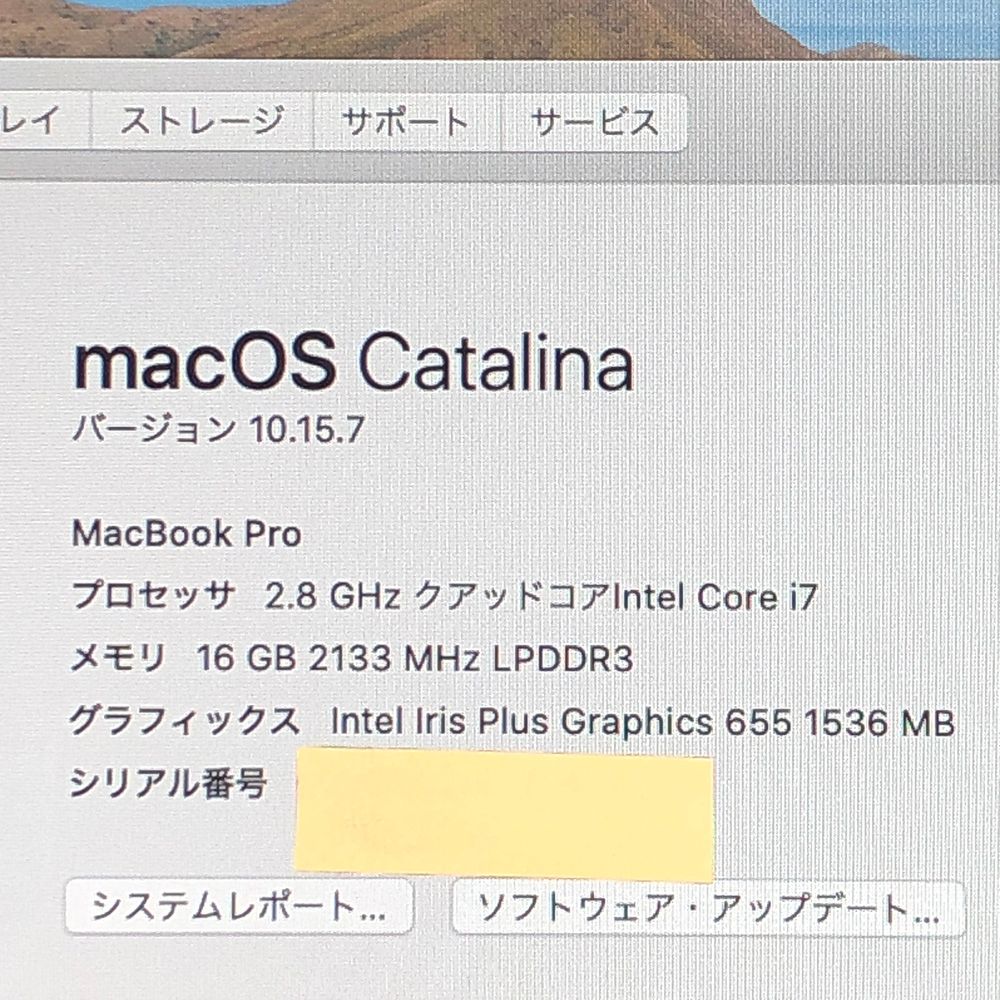Click the プロセッサ label
This screenshot has width=1000, height=1000.
pyautogui.click(x=153, y=595)
